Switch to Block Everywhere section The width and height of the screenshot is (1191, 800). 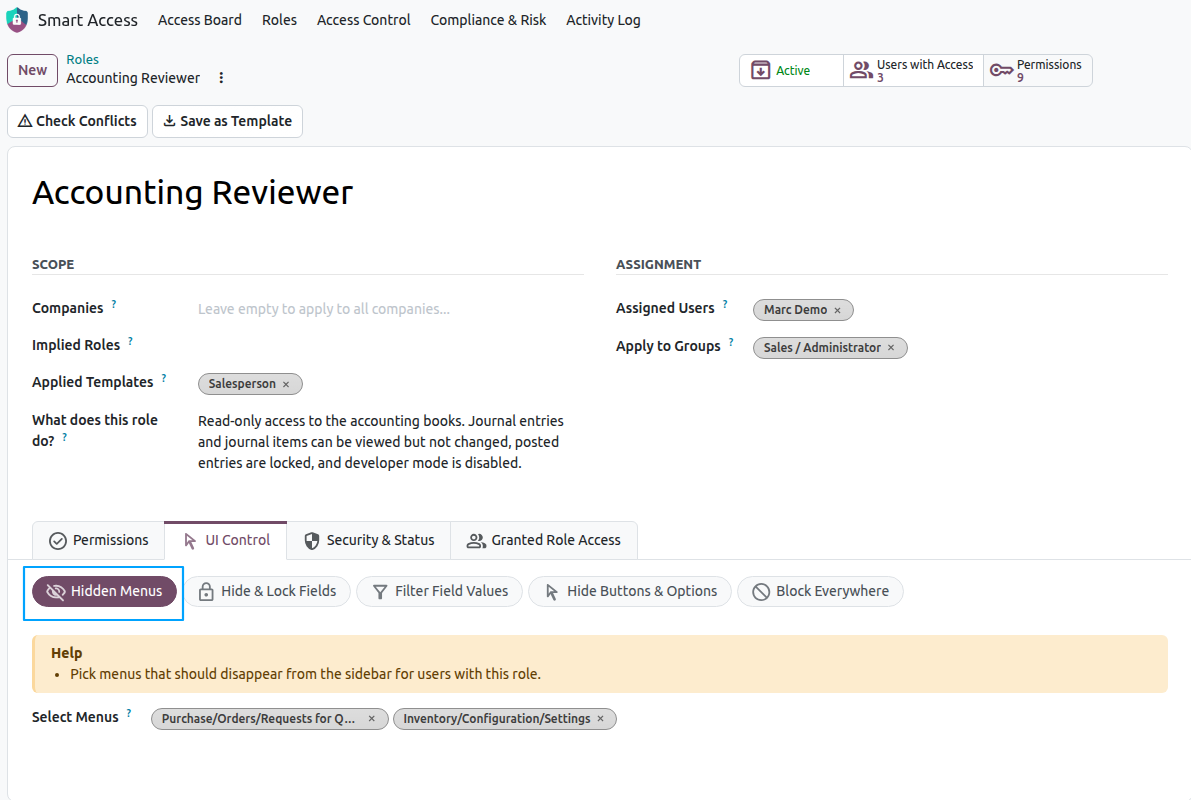click(x=820, y=591)
